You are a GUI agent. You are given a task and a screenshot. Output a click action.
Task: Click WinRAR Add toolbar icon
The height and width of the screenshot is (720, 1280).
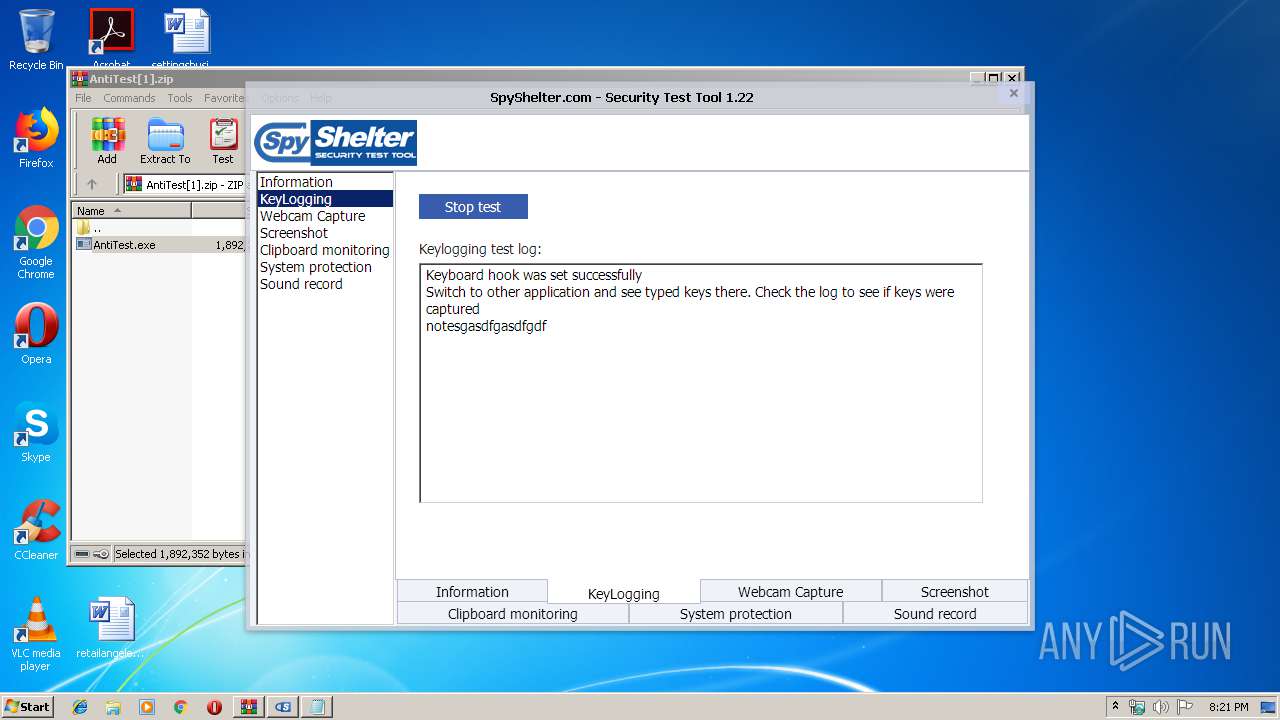(107, 141)
